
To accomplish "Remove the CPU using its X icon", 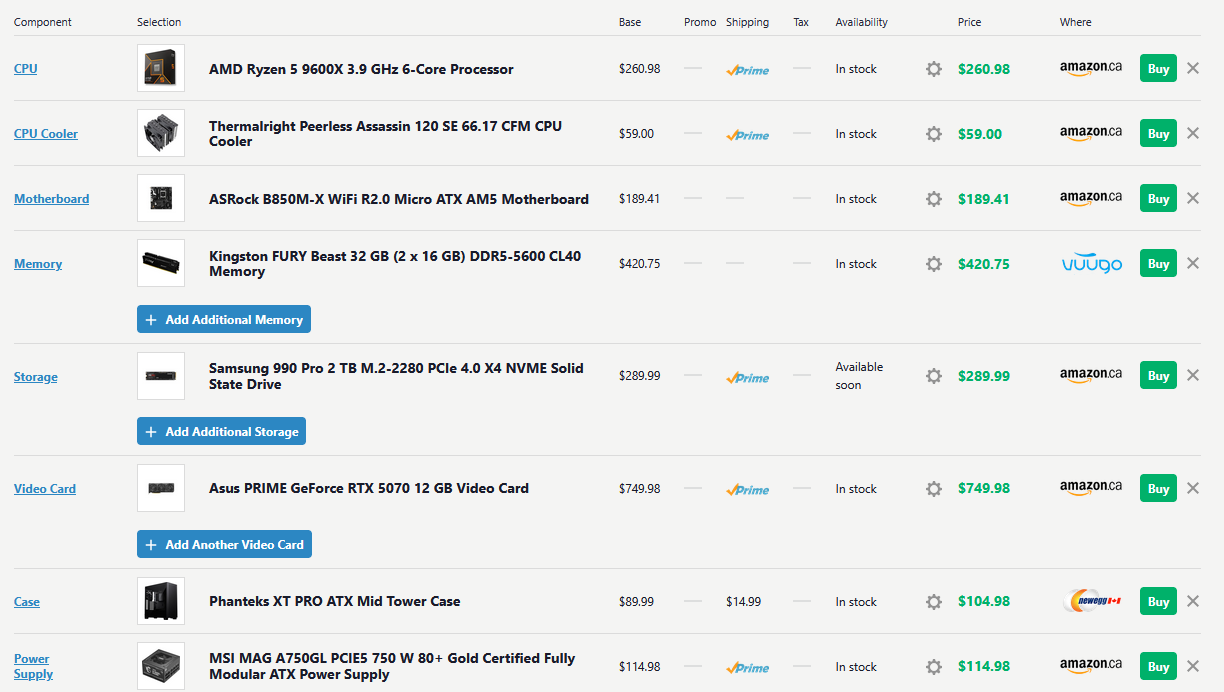I will point(1193,68).
